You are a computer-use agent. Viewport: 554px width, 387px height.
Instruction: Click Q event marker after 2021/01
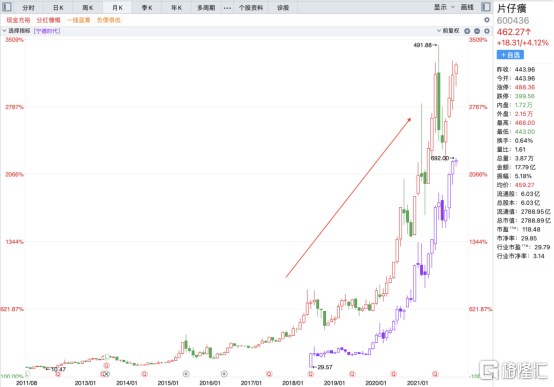[x=435, y=374]
